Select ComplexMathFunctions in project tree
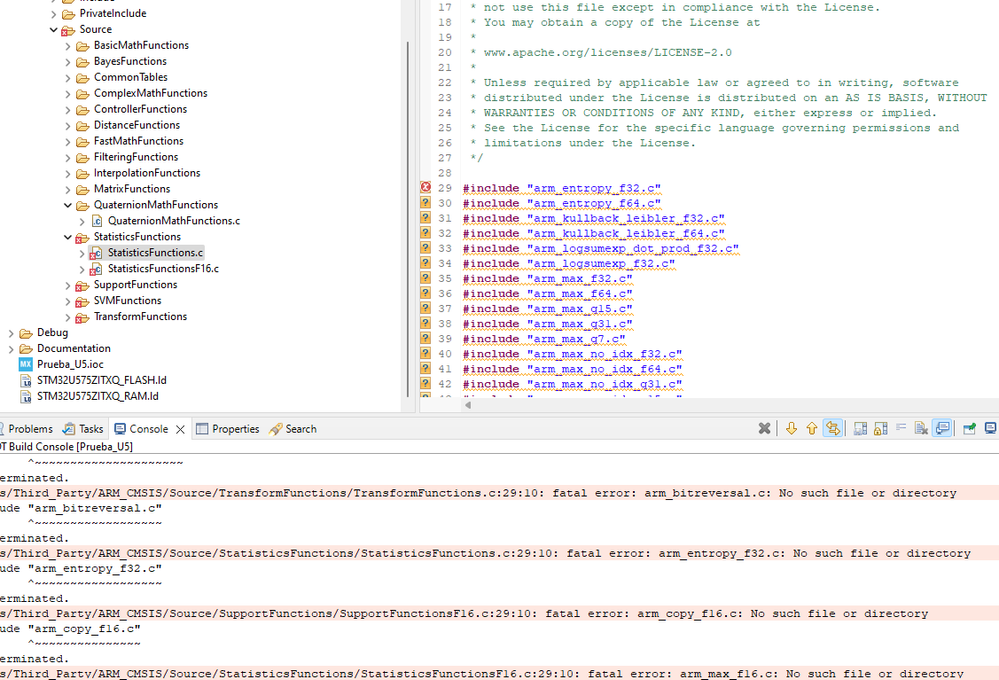Image resolution: width=999 pixels, height=680 pixels. (x=150, y=93)
